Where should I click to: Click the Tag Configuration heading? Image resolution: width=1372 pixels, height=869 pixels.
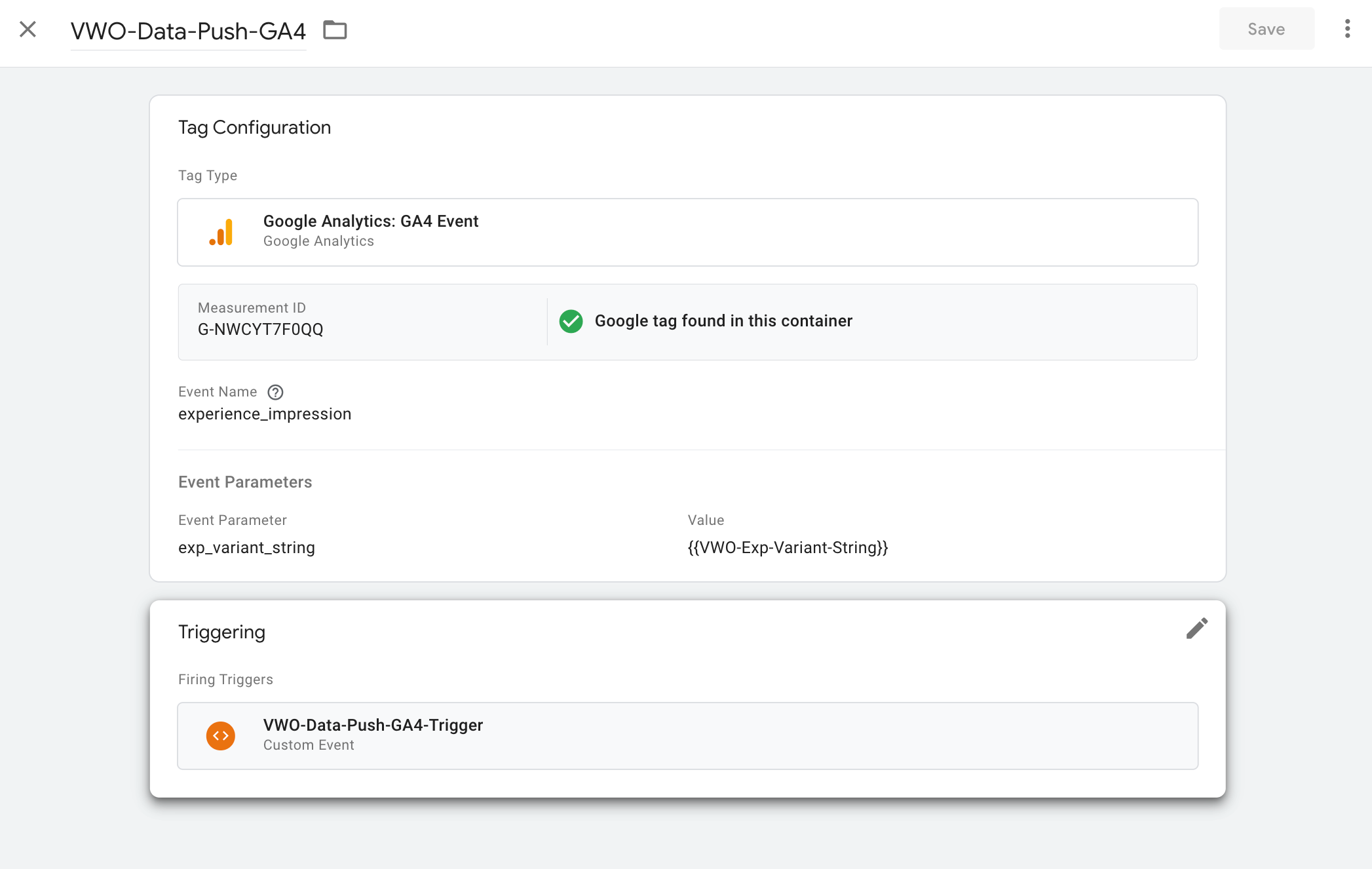coord(254,127)
